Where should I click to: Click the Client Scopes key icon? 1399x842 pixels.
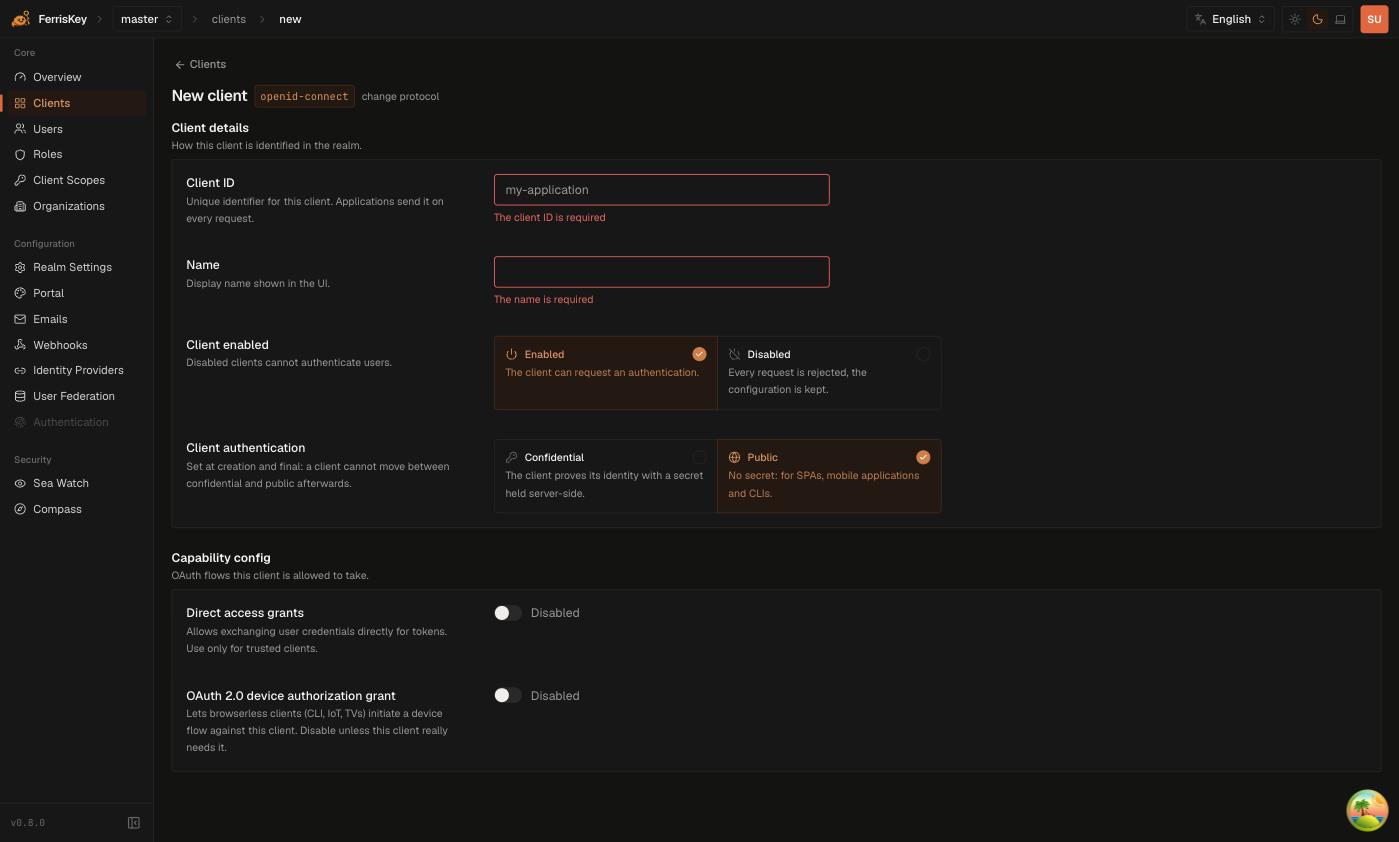click(20, 180)
